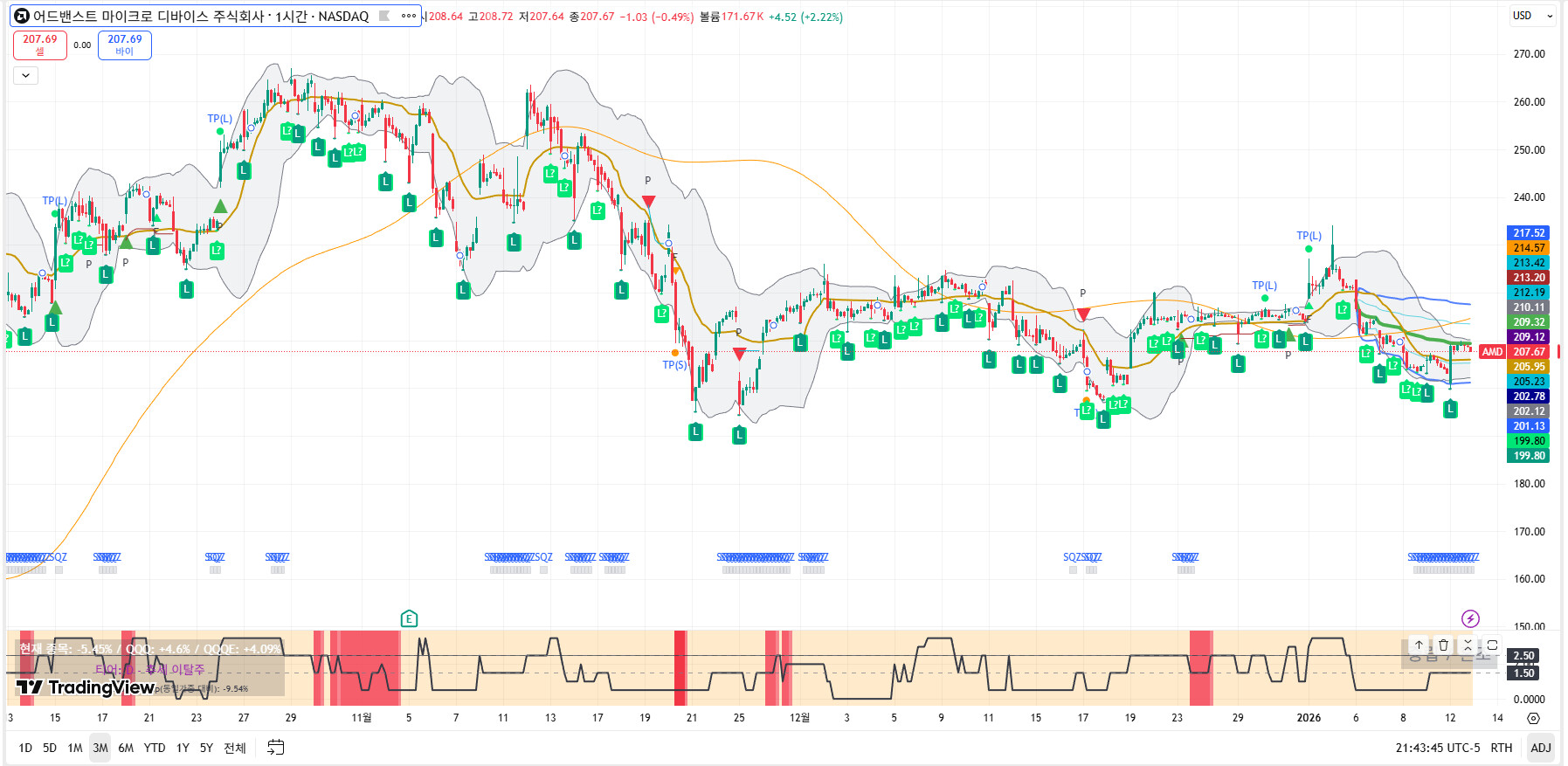Click the purple 209.12 price label

[x=1529, y=337]
